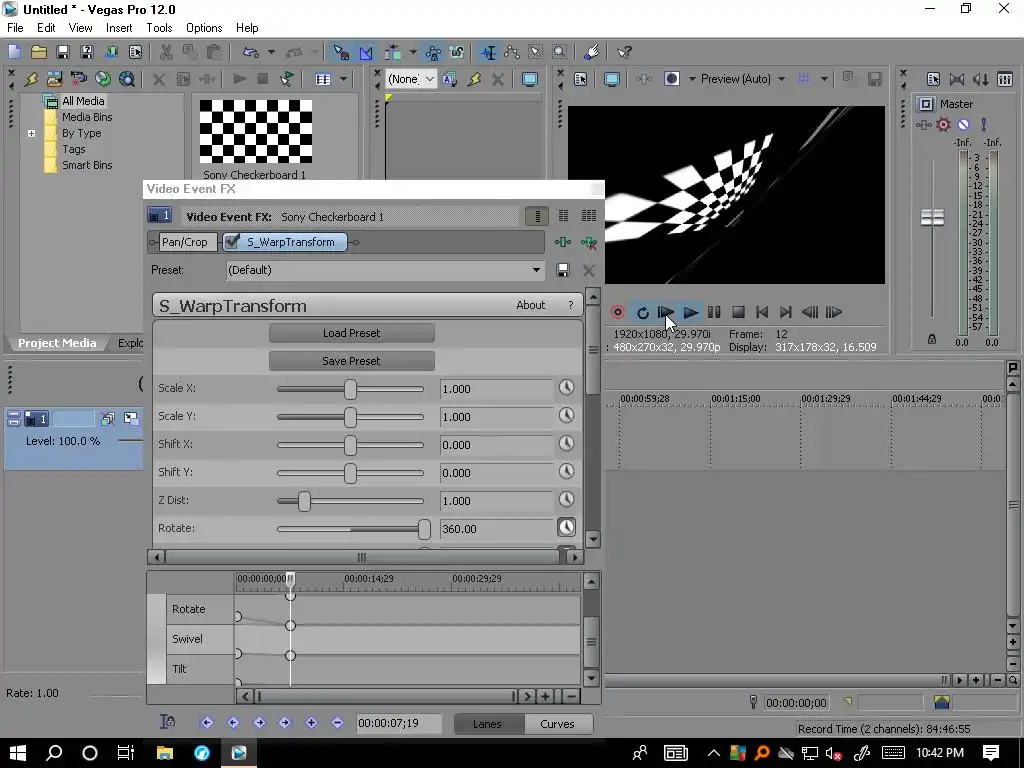
Task: Select the Sony Checkerboard 1 thumbnail
Action: [x=255, y=131]
